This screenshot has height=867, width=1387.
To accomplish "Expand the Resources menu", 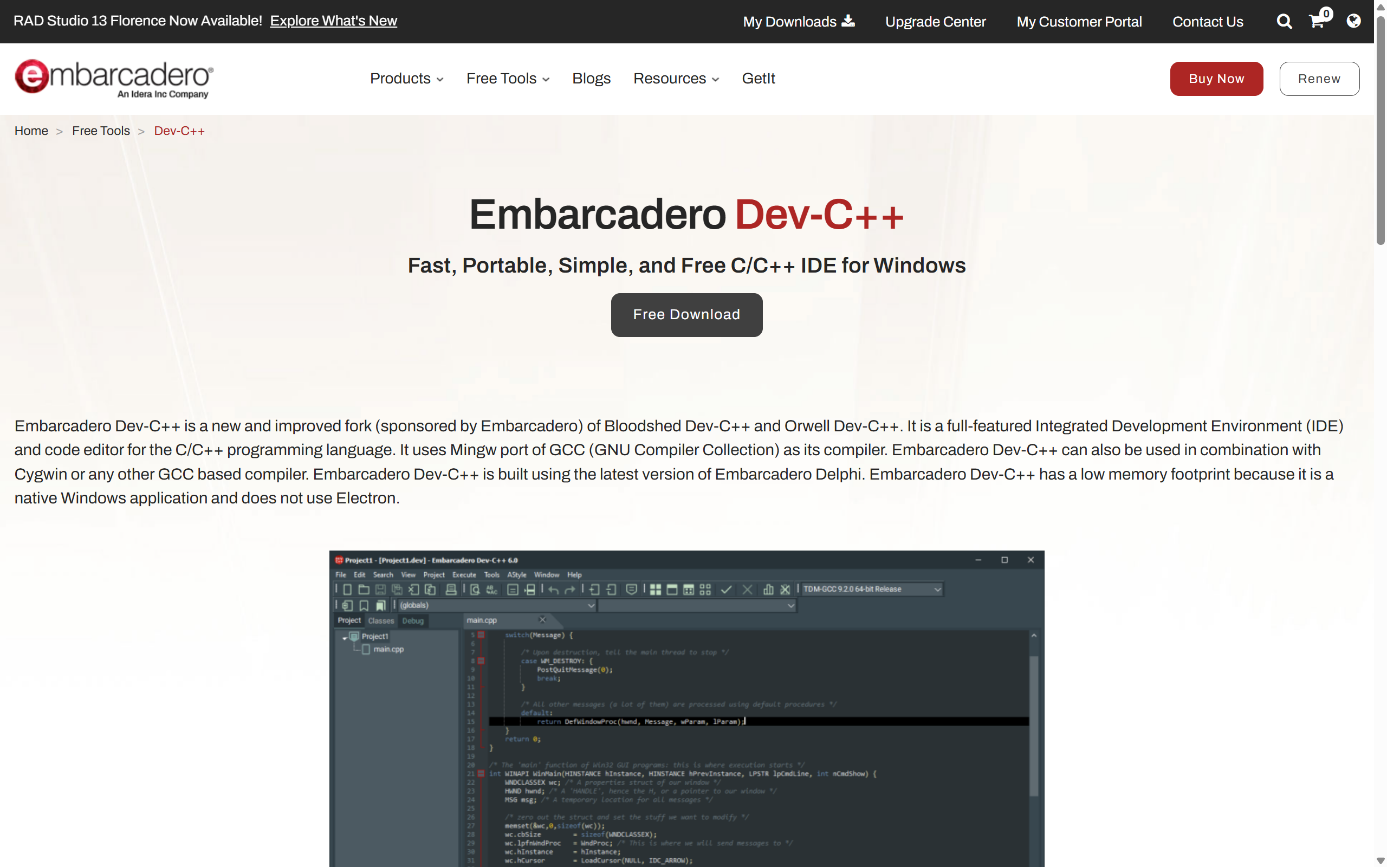I will point(676,78).
